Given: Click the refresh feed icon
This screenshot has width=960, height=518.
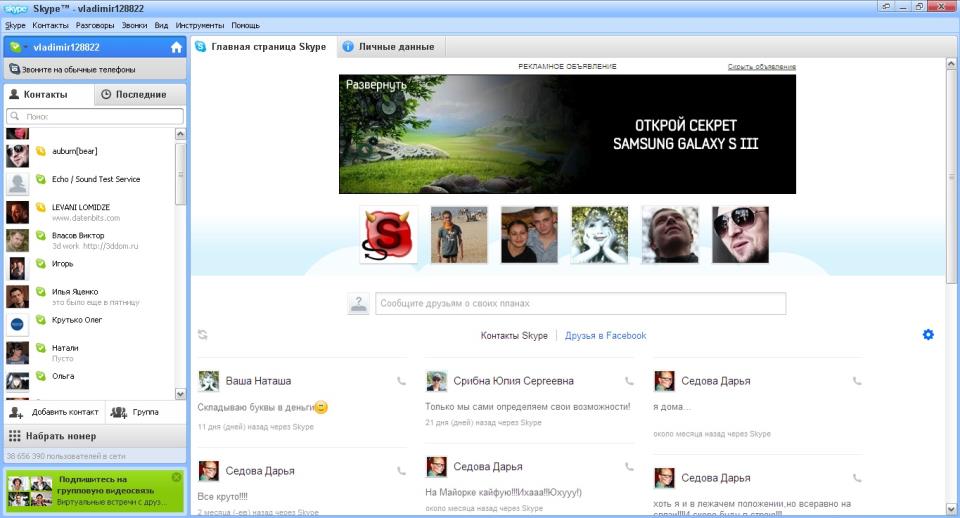Looking at the screenshot, I should tap(203, 334).
